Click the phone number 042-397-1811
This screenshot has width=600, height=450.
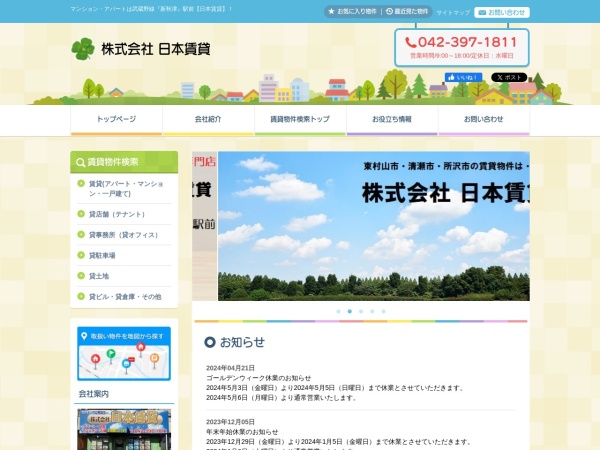tap(467, 42)
